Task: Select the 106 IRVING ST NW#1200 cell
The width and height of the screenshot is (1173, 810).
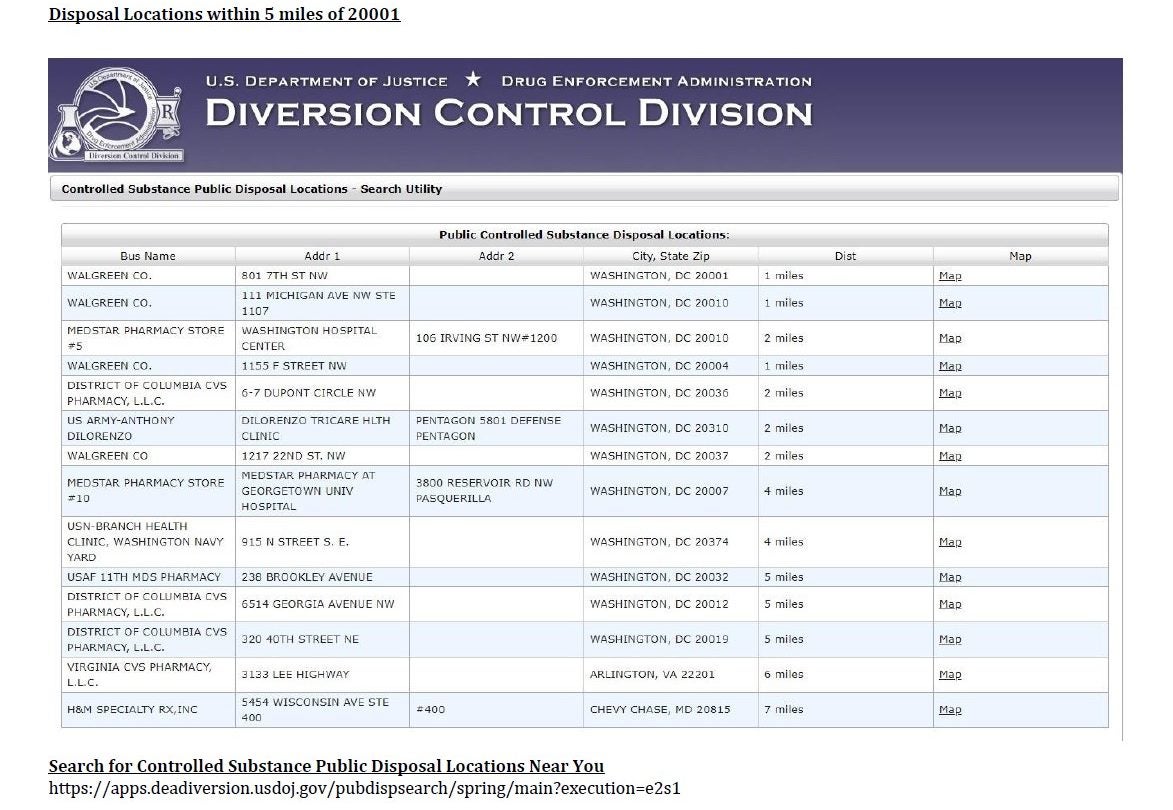Action: coord(497,338)
